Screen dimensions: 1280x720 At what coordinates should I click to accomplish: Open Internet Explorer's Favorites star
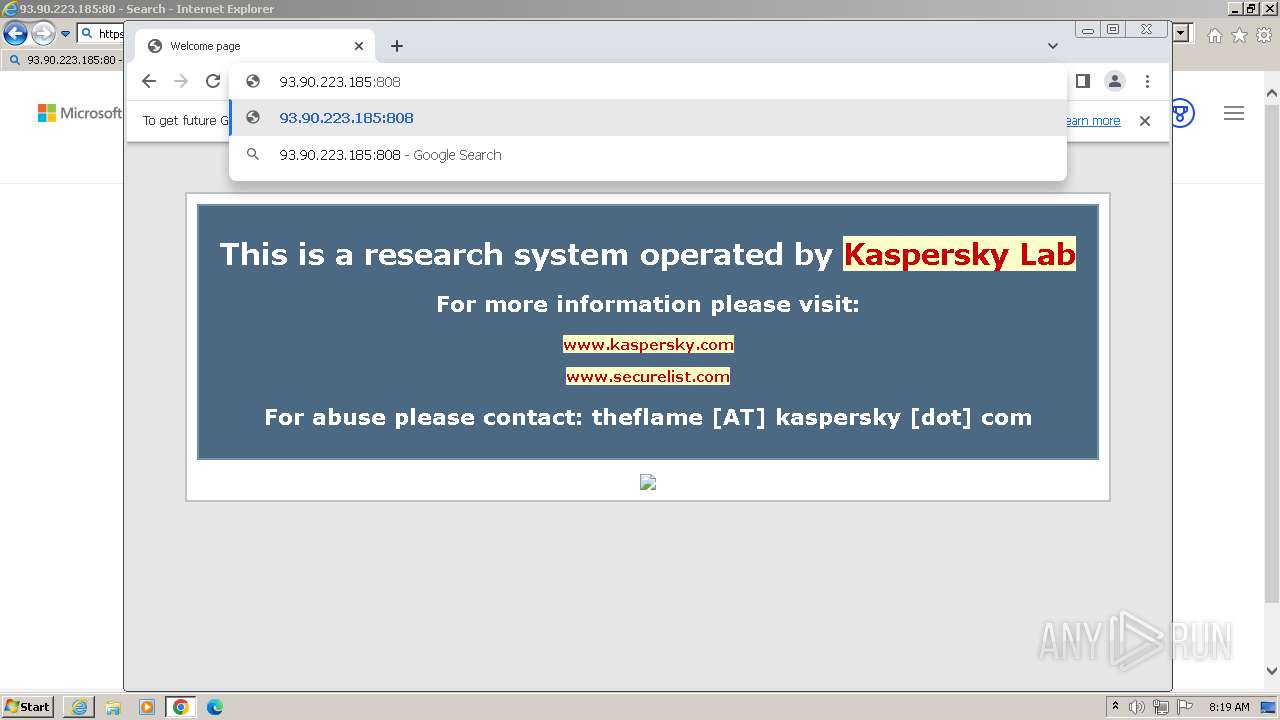1240,35
